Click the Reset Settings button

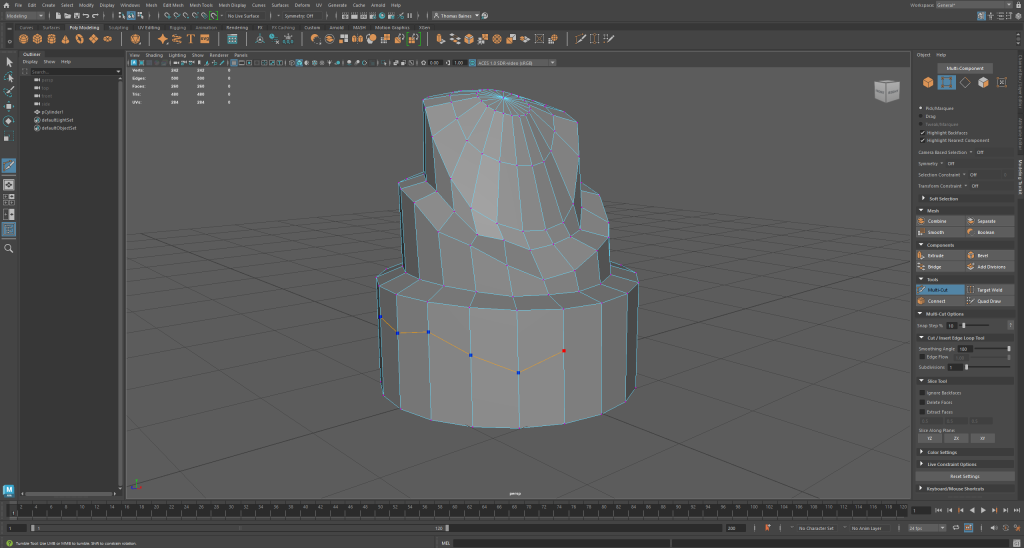964,476
